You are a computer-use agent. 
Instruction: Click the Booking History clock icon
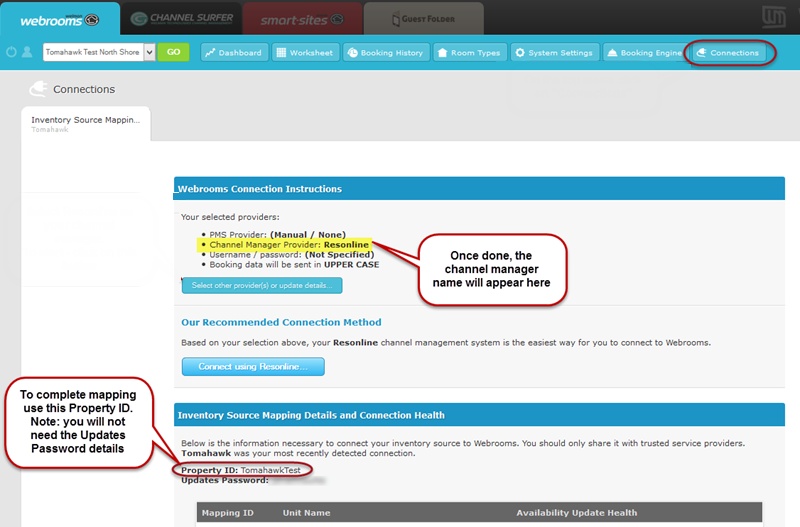coord(353,53)
